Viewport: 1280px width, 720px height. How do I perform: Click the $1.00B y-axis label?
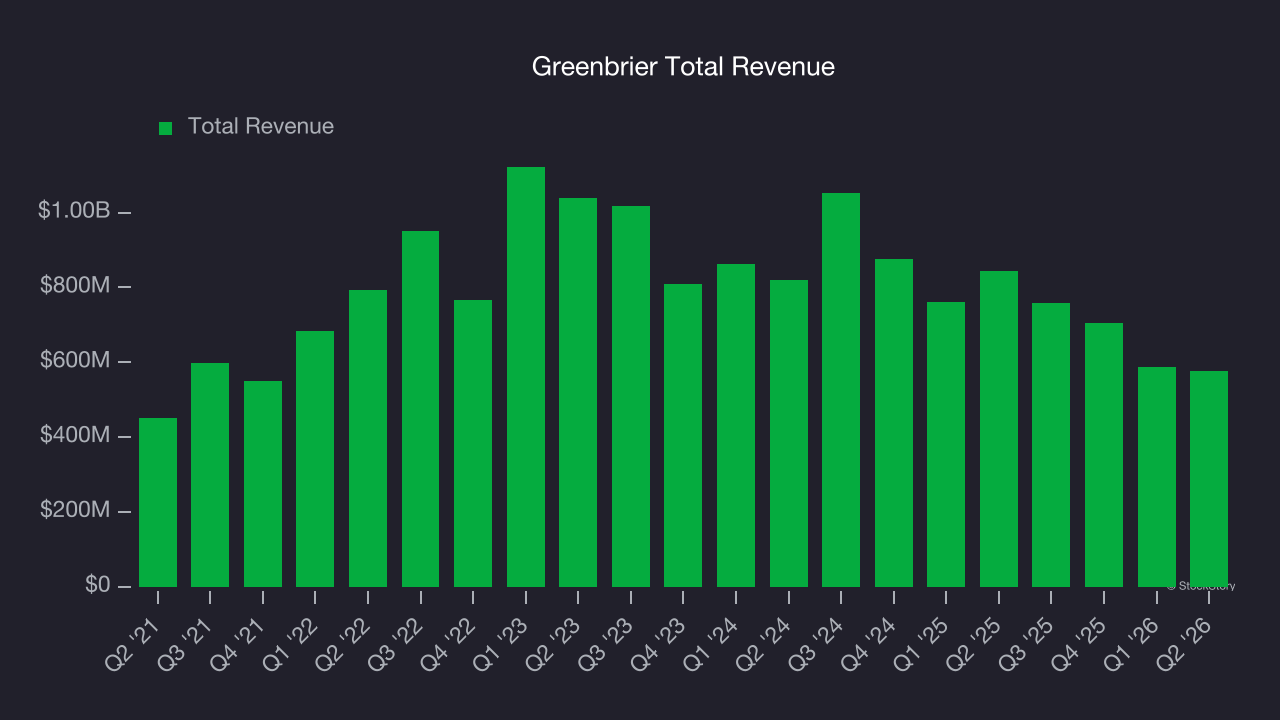[x=74, y=211]
